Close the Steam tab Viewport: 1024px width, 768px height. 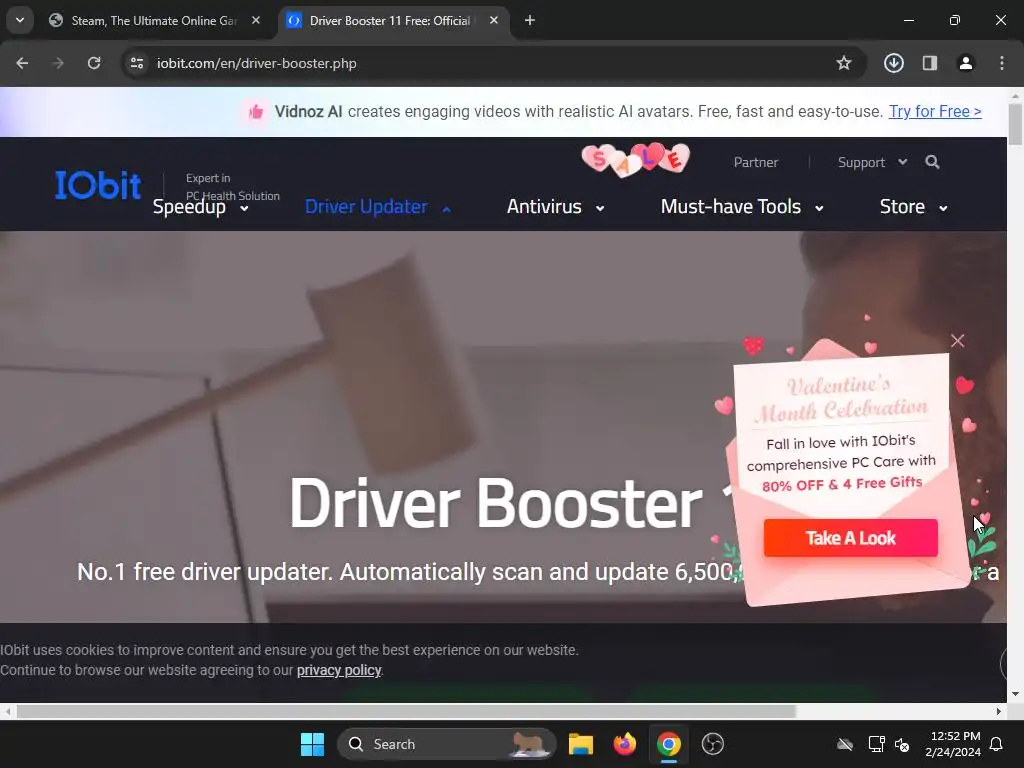256,20
